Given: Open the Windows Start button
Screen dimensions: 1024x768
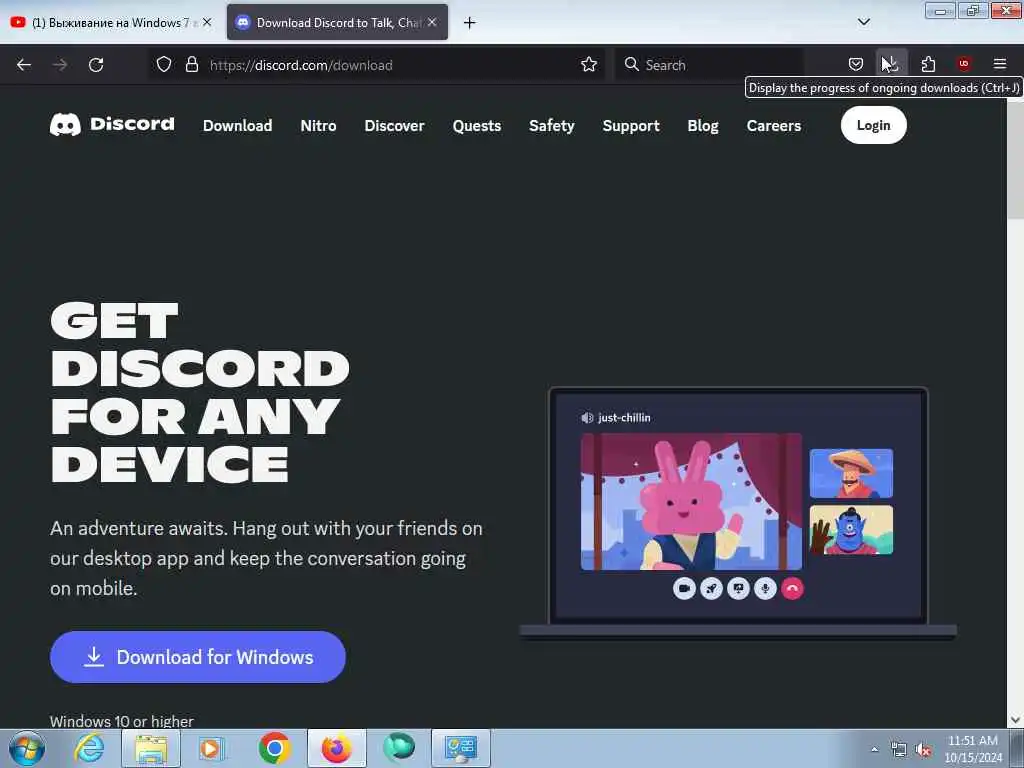Looking at the screenshot, I should (27, 748).
